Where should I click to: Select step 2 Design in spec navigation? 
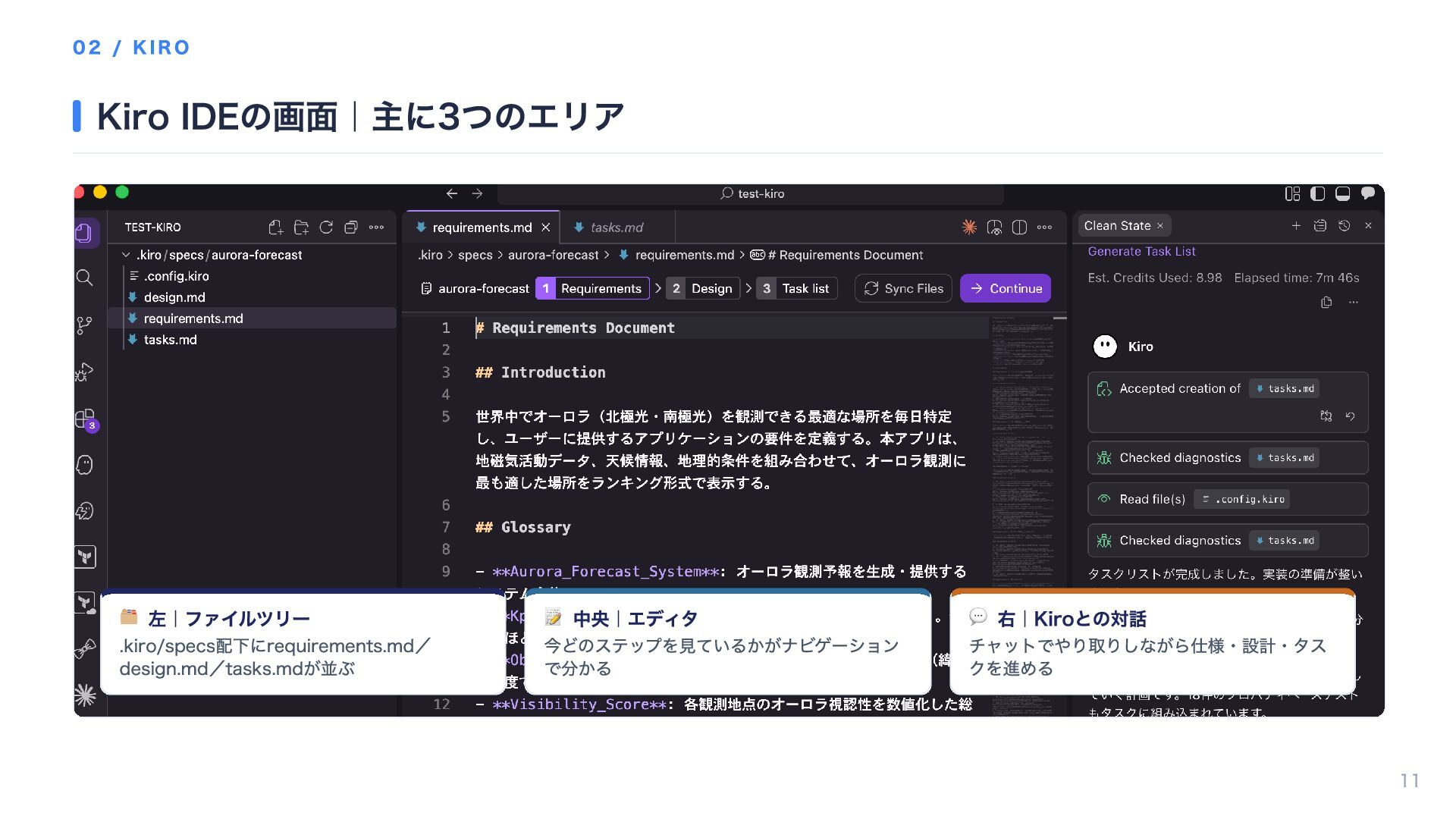[702, 288]
